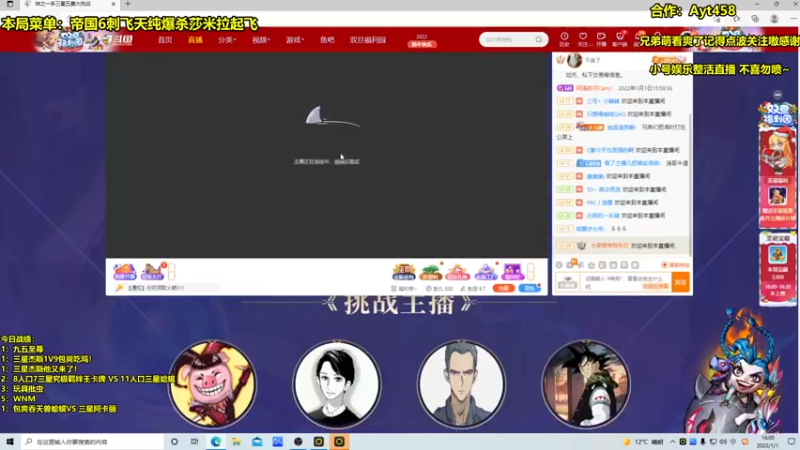The height and width of the screenshot is (450, 800).
Task: Click the 2022 new year banner button
Action: pos(422,41)
